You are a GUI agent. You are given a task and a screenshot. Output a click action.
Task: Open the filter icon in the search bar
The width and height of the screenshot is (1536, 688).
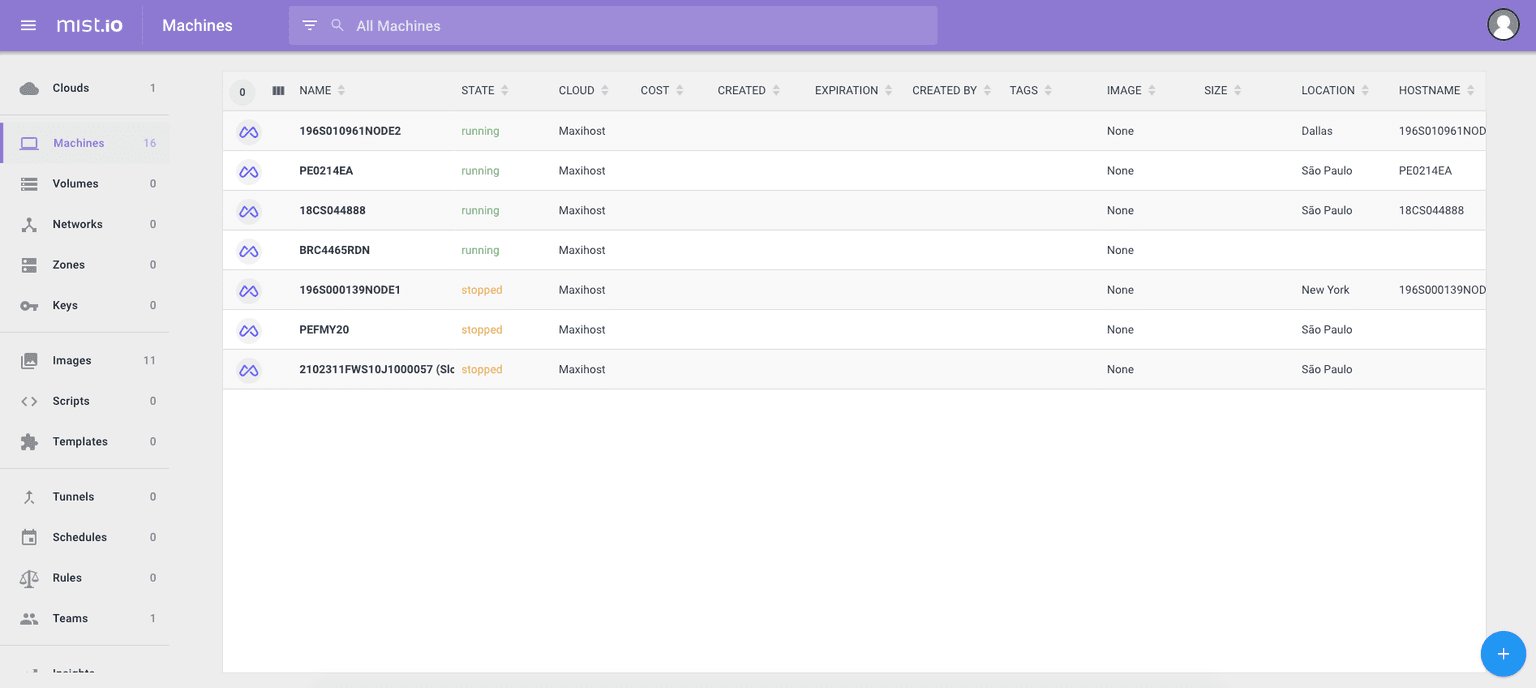(x=310, y=25)
